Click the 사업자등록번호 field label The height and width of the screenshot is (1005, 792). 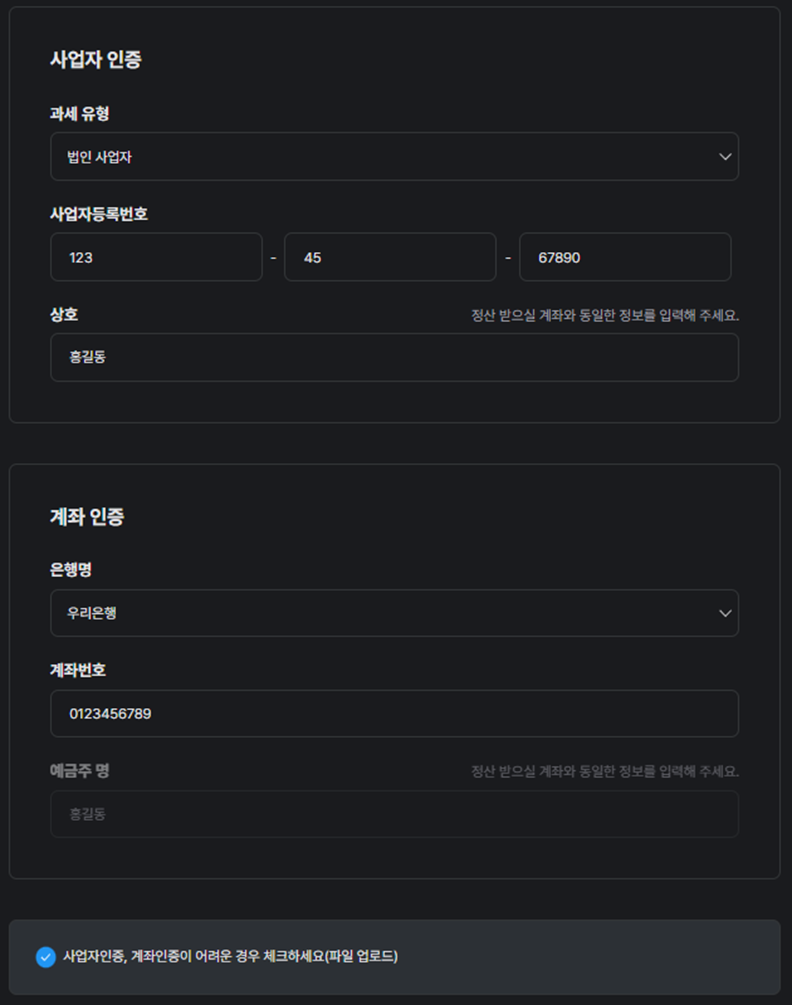click(x=99, y=214)
